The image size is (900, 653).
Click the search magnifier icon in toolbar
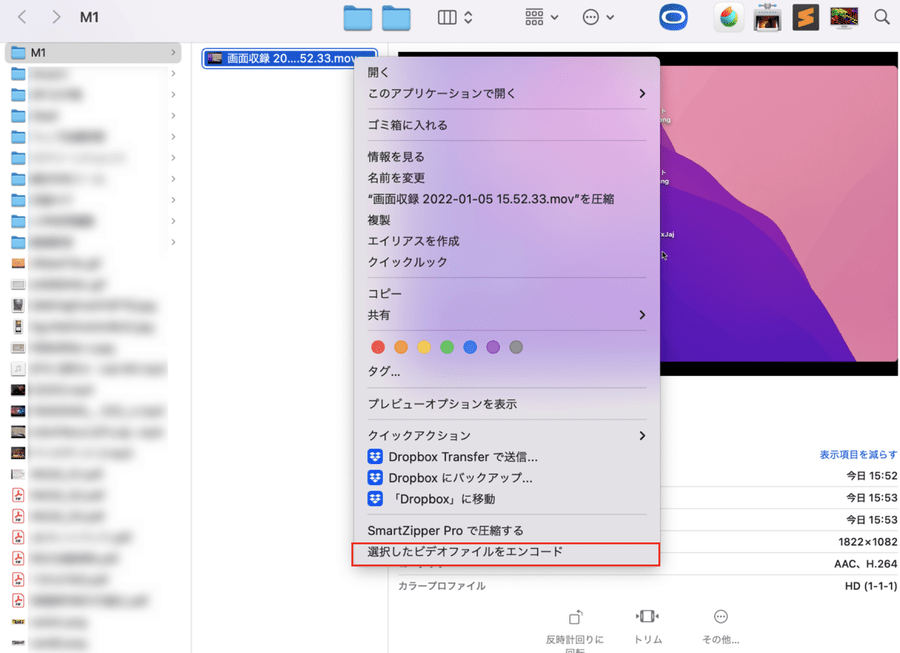point(881,17)
